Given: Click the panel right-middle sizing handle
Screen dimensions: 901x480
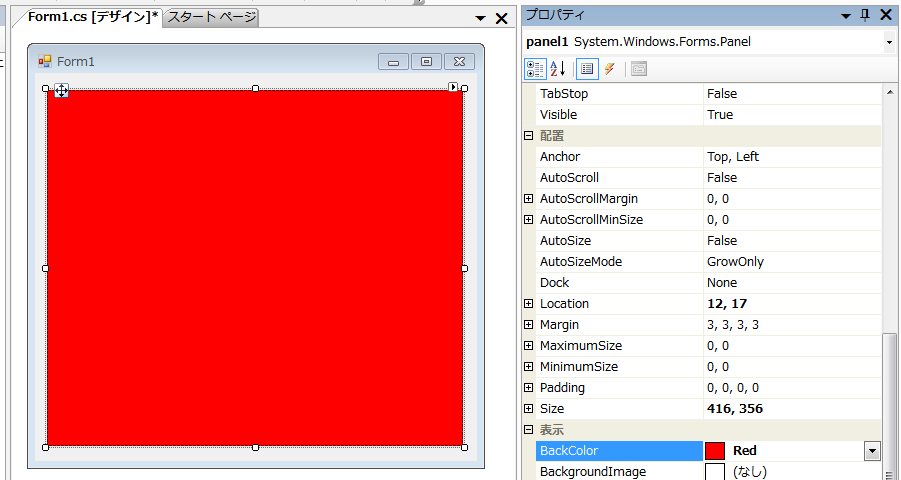Looking at the screenshot, I should tap(464, 268).
